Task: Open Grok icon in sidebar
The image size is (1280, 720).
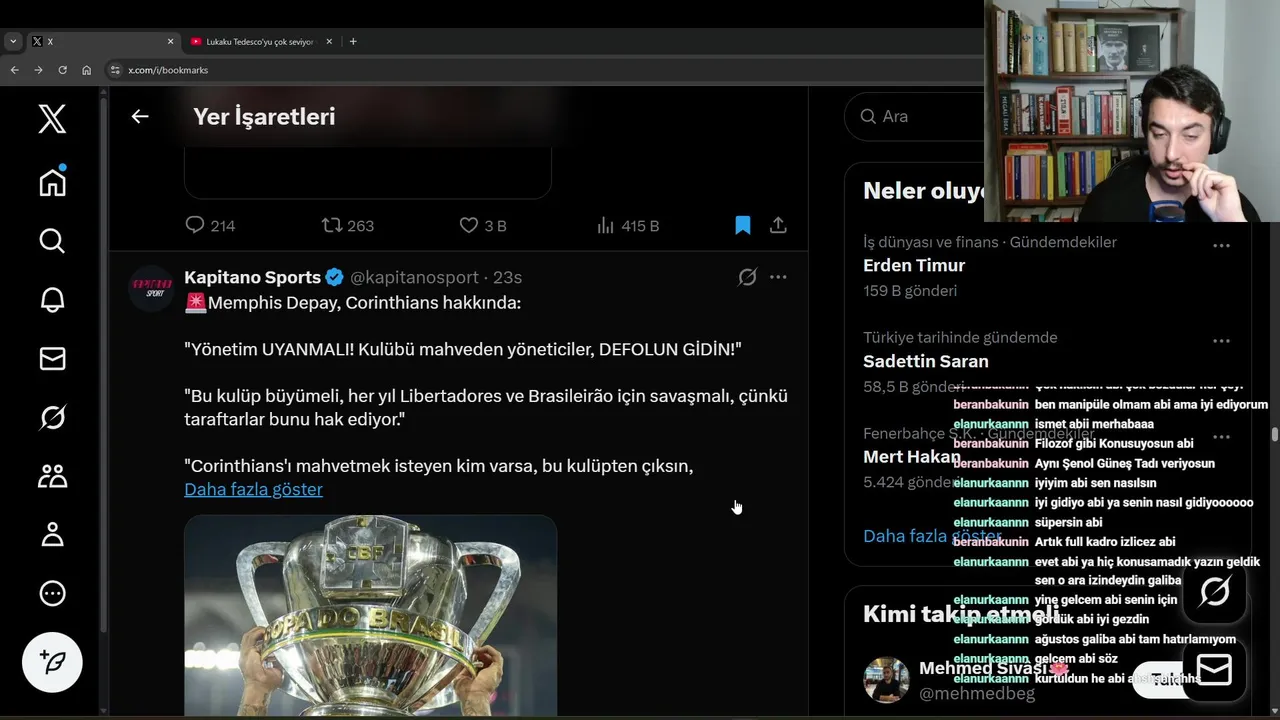Action: (52, 417)
